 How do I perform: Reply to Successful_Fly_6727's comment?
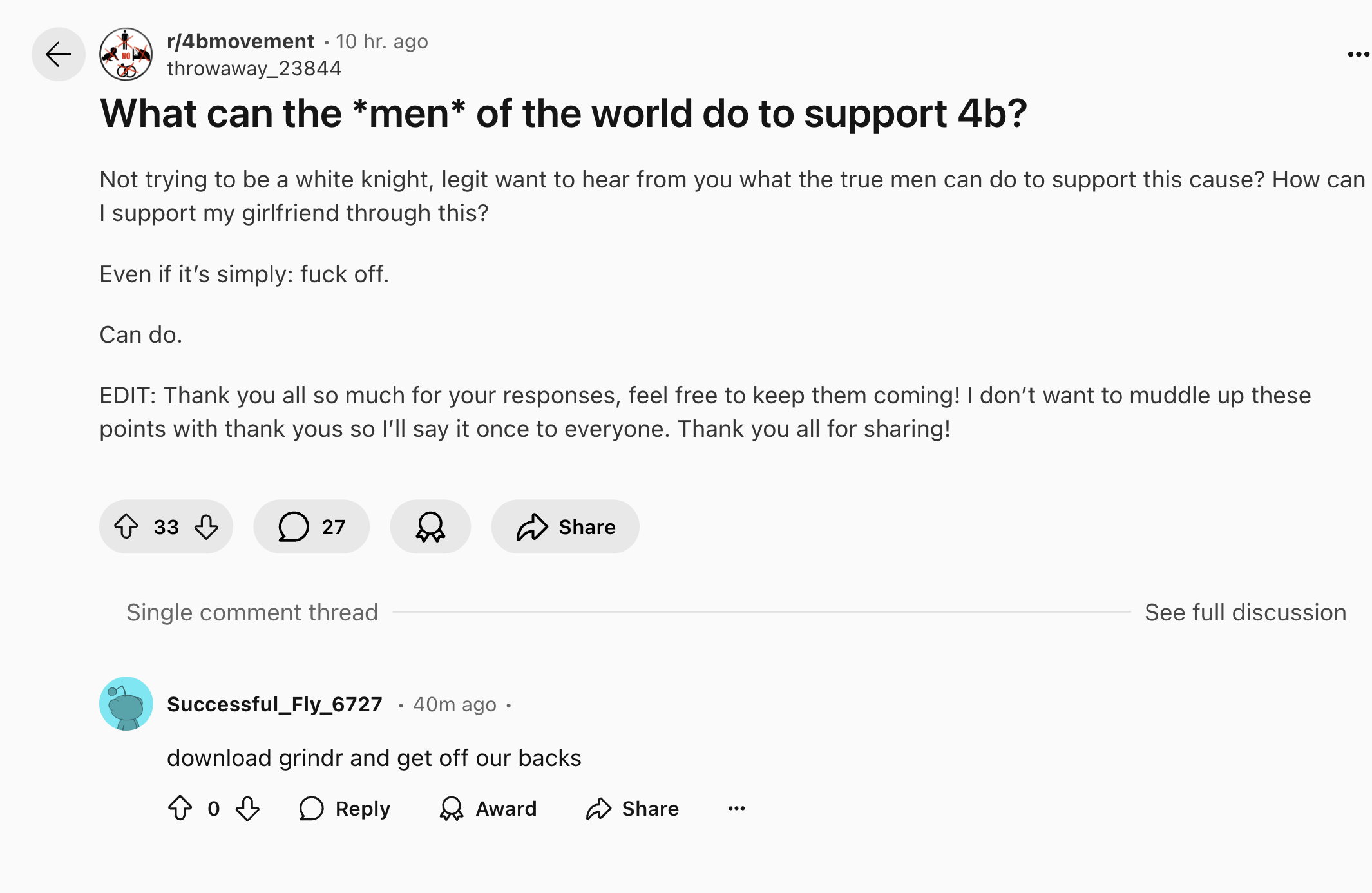click(345, 808)
